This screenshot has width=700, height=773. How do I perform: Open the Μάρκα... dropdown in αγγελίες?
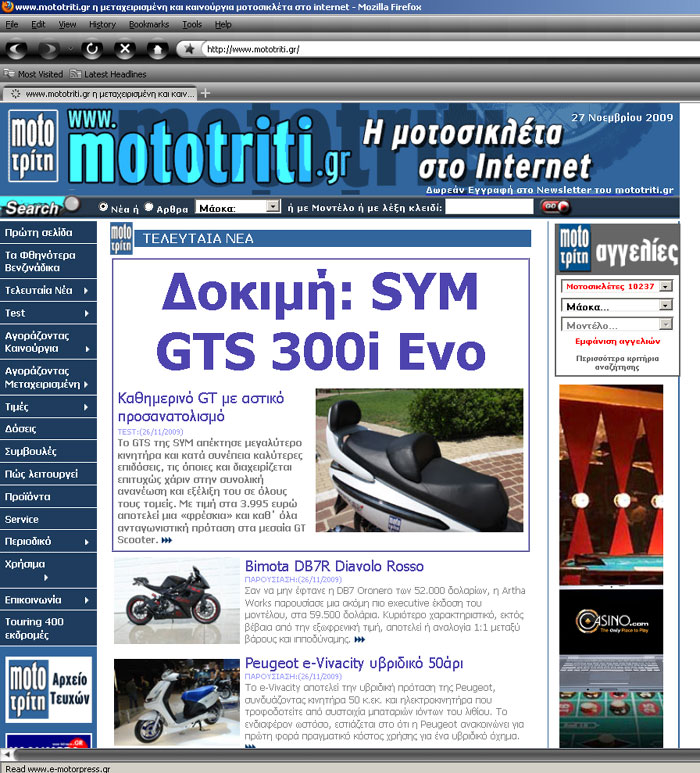tap(617, 306)
